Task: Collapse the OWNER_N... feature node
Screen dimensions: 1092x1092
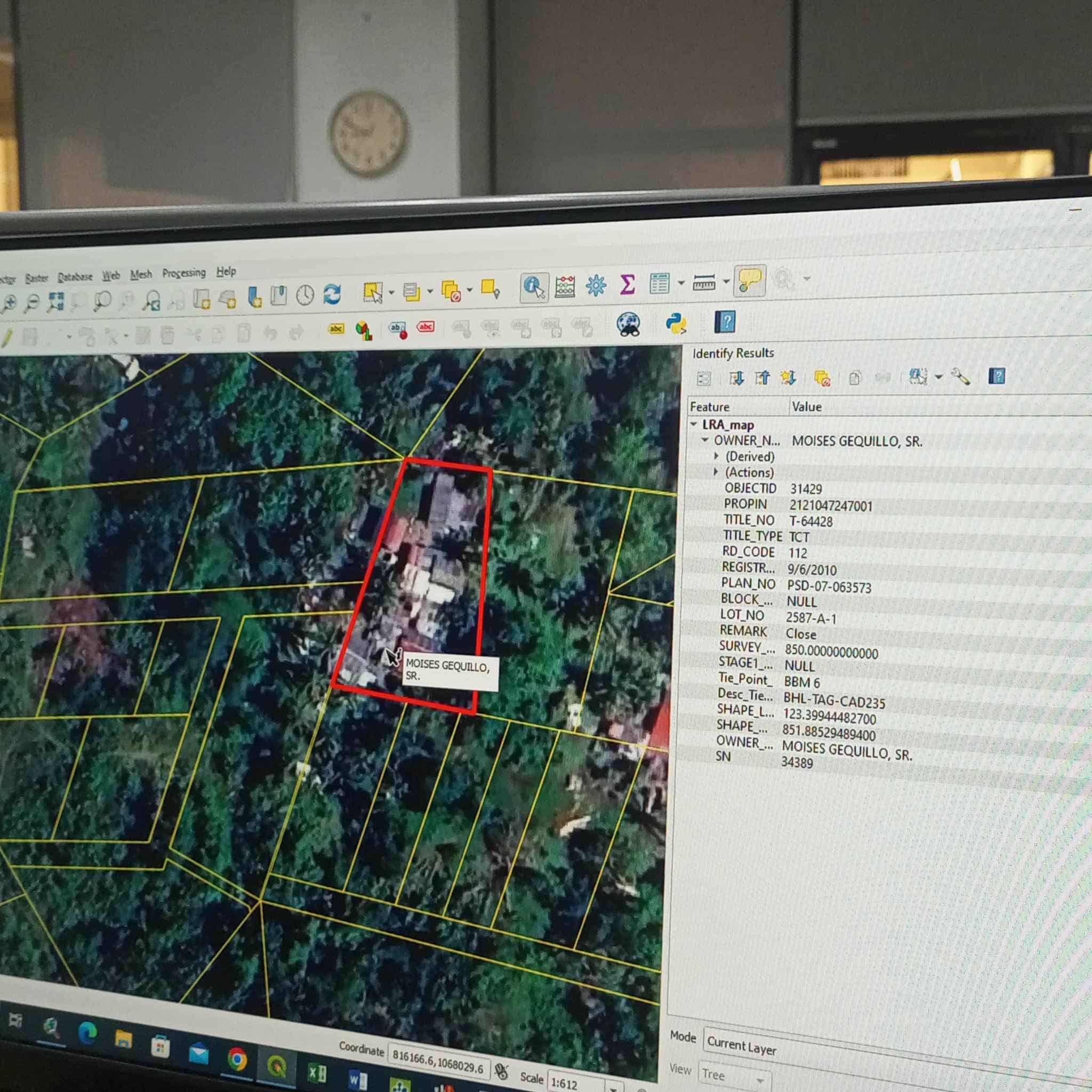Action: [x=705, y=440]
